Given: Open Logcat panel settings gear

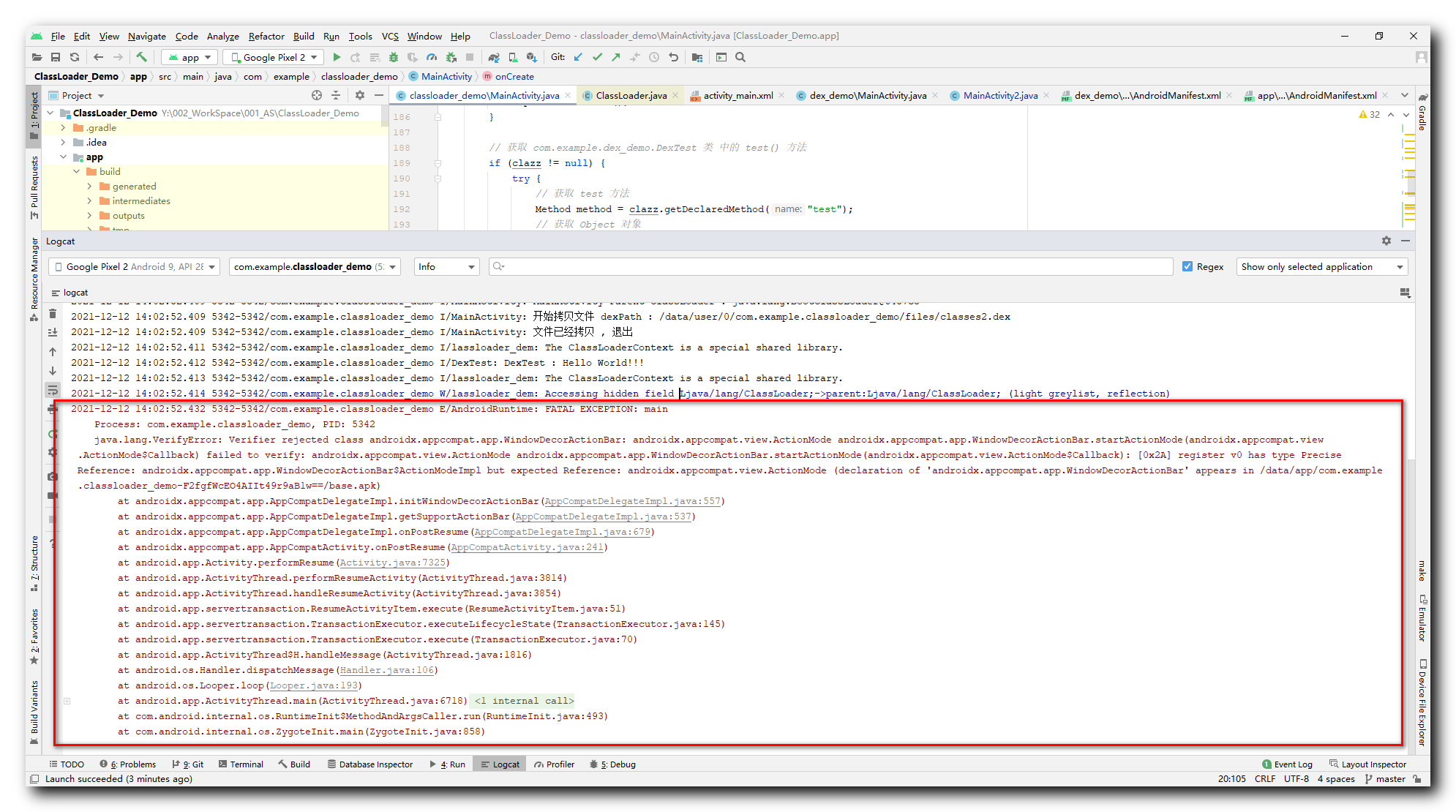Looking at the screenshot, I should click(1386, 241).
